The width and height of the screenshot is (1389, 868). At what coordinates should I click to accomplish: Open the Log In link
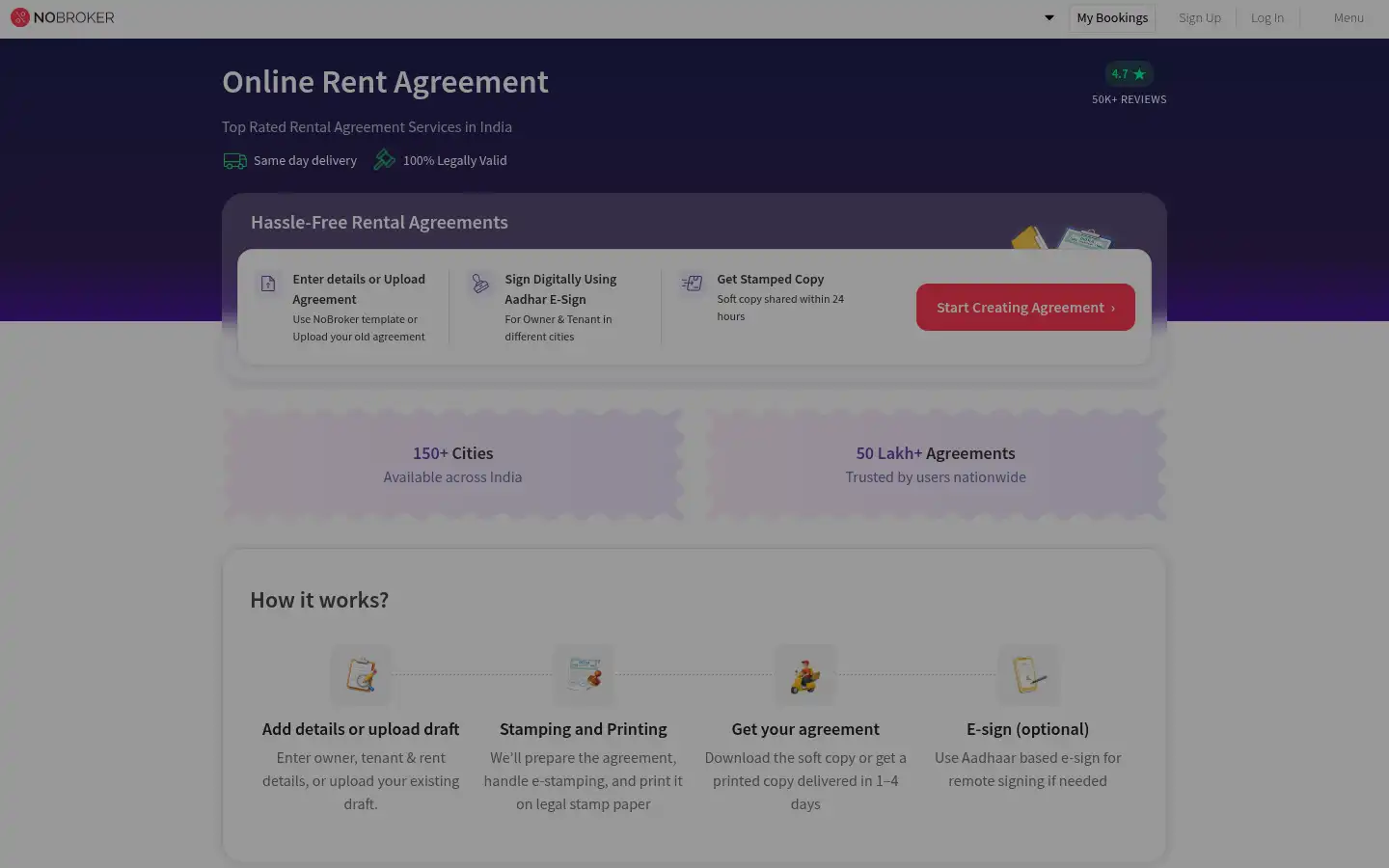click(x=1266, y=17)
